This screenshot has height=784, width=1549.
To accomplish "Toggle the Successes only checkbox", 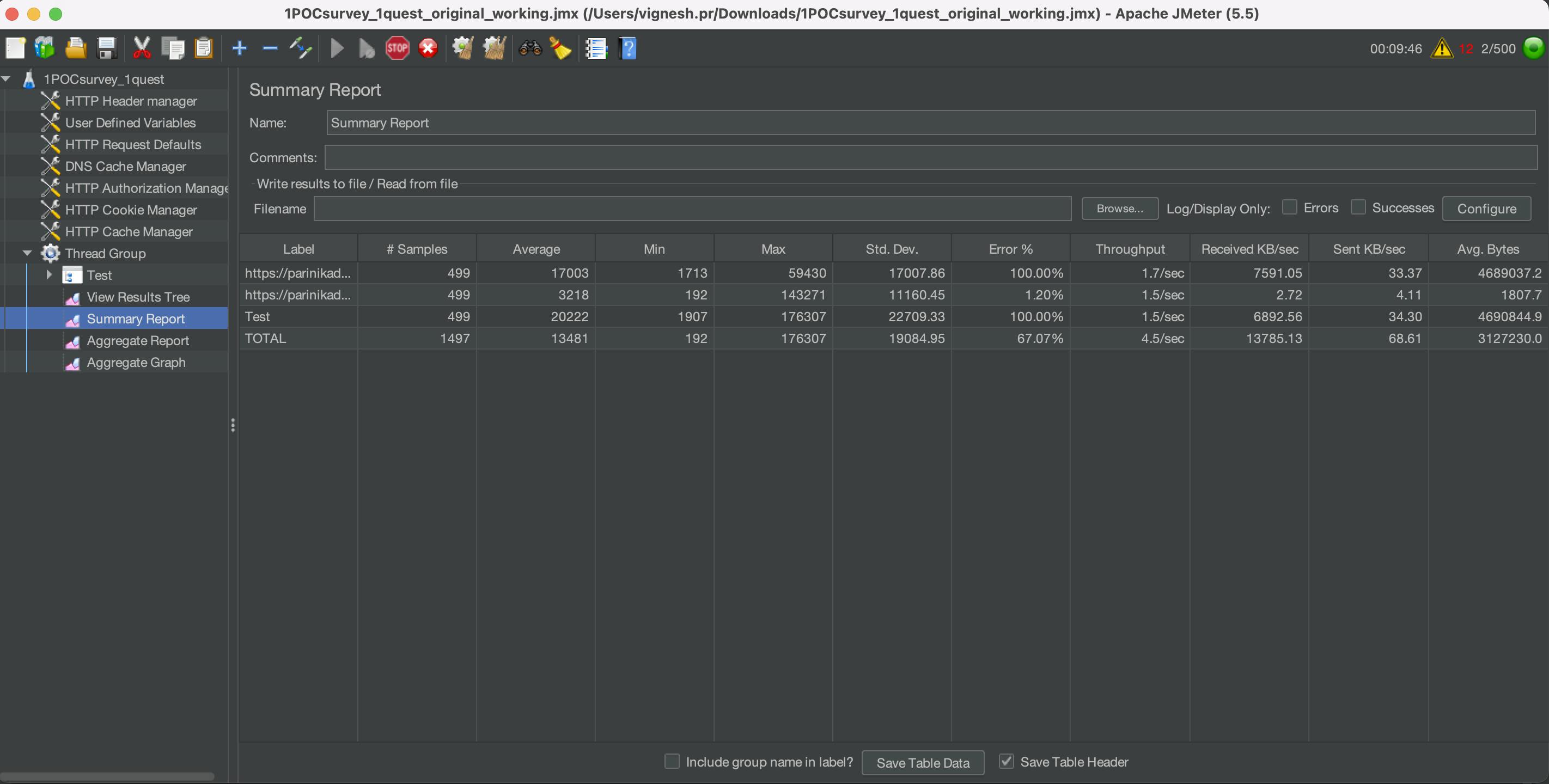I will tap(1358, 207).
